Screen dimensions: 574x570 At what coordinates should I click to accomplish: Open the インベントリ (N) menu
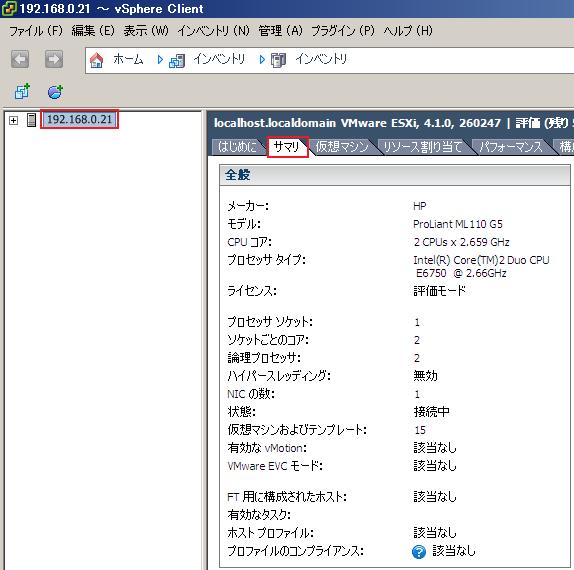click(x=213, y=30)
